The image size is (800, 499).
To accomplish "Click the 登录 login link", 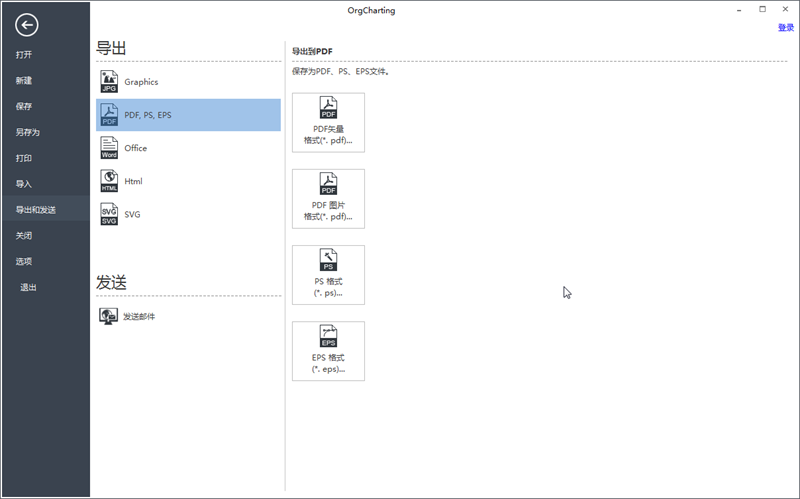I will 786,28.
